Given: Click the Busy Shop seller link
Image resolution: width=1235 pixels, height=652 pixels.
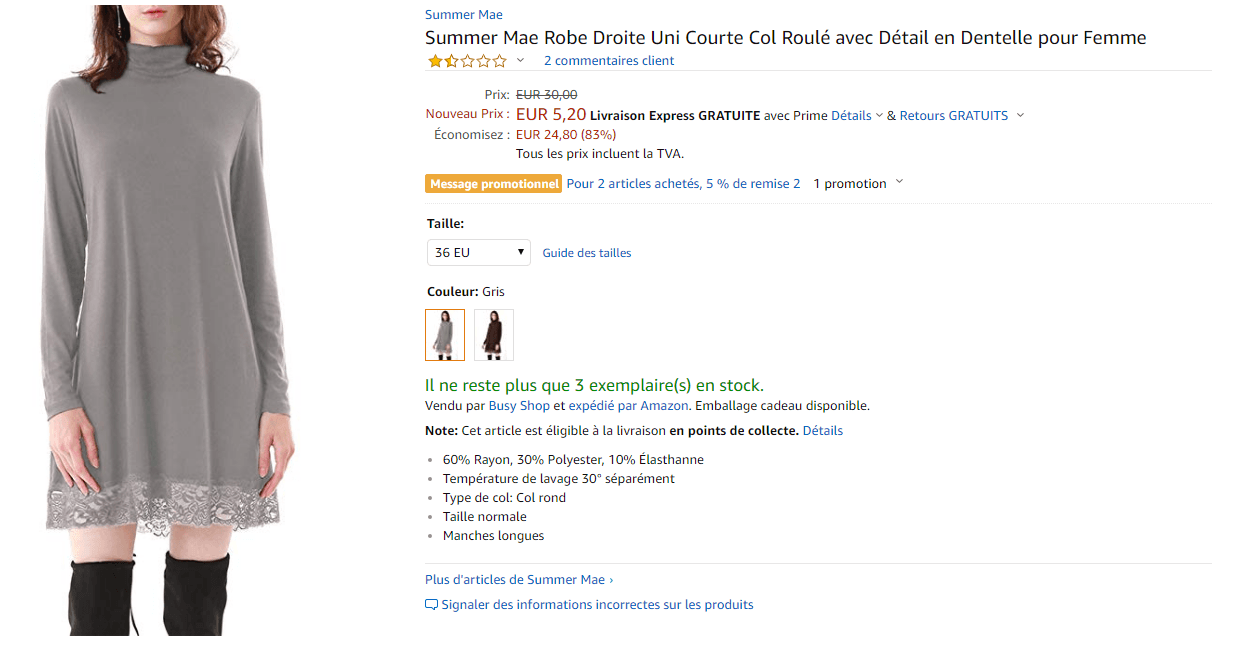Looking at the screenshot, I should point(519,406).
